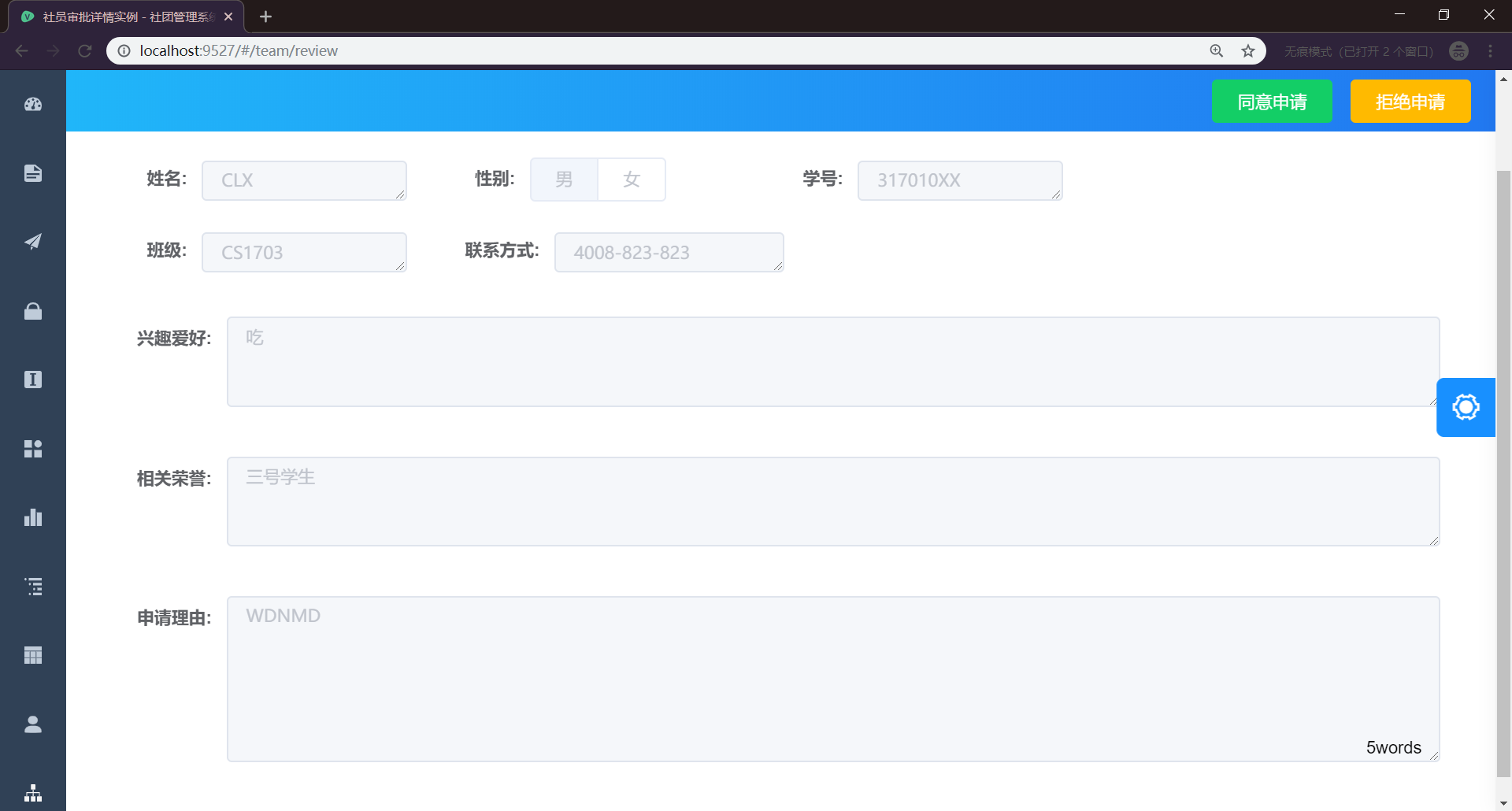
Task: Click the 申请理由 label
Action: tap(174, 618)
